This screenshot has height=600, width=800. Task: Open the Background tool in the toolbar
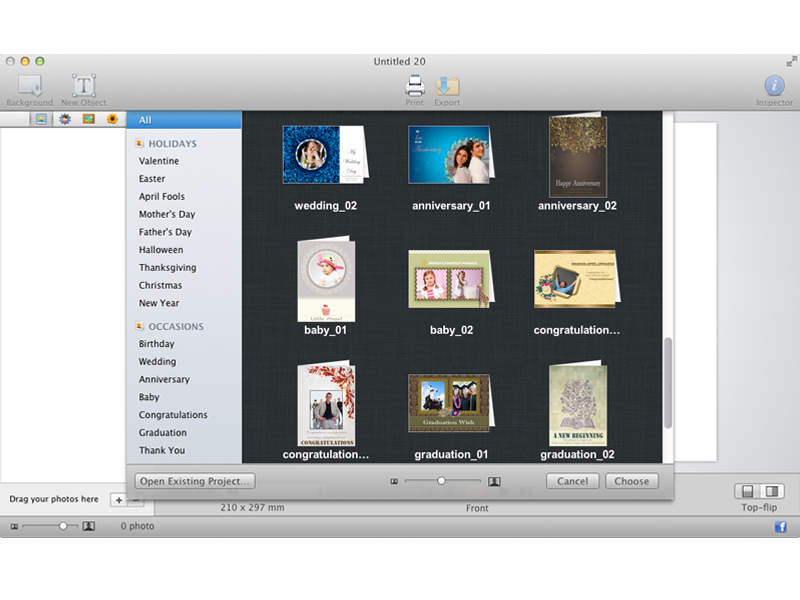pyautogui.click(x=29, y=85)
